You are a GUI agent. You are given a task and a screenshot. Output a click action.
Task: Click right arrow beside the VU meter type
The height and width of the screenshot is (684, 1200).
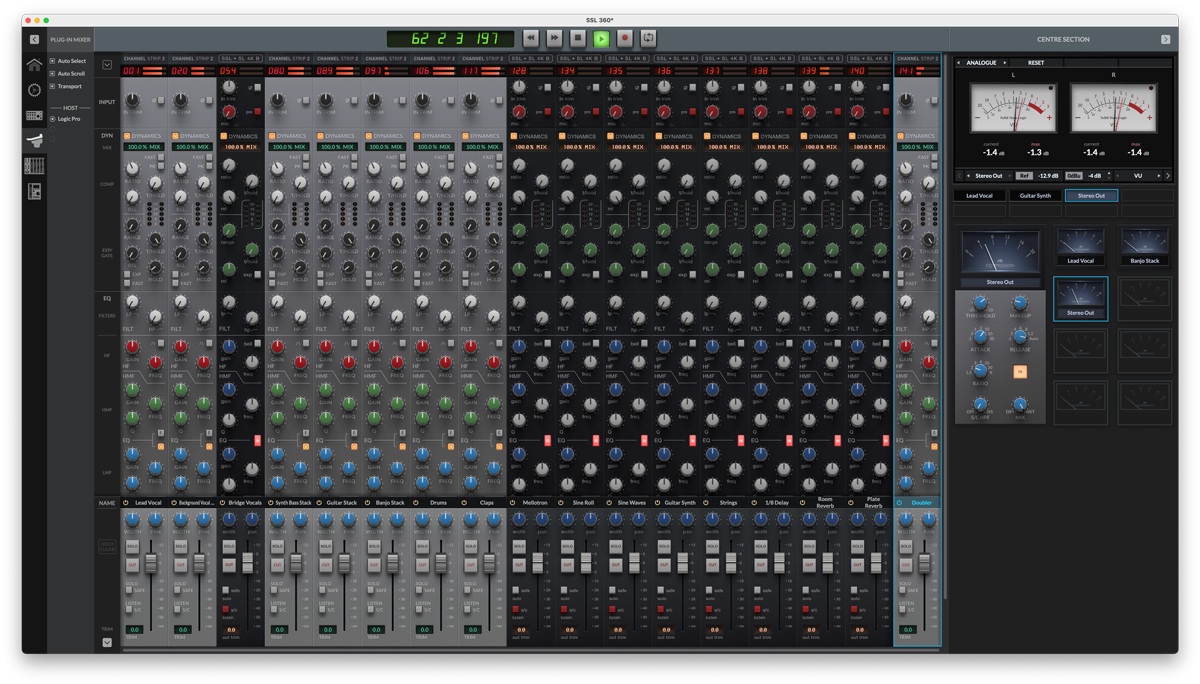click(1159, 176)
